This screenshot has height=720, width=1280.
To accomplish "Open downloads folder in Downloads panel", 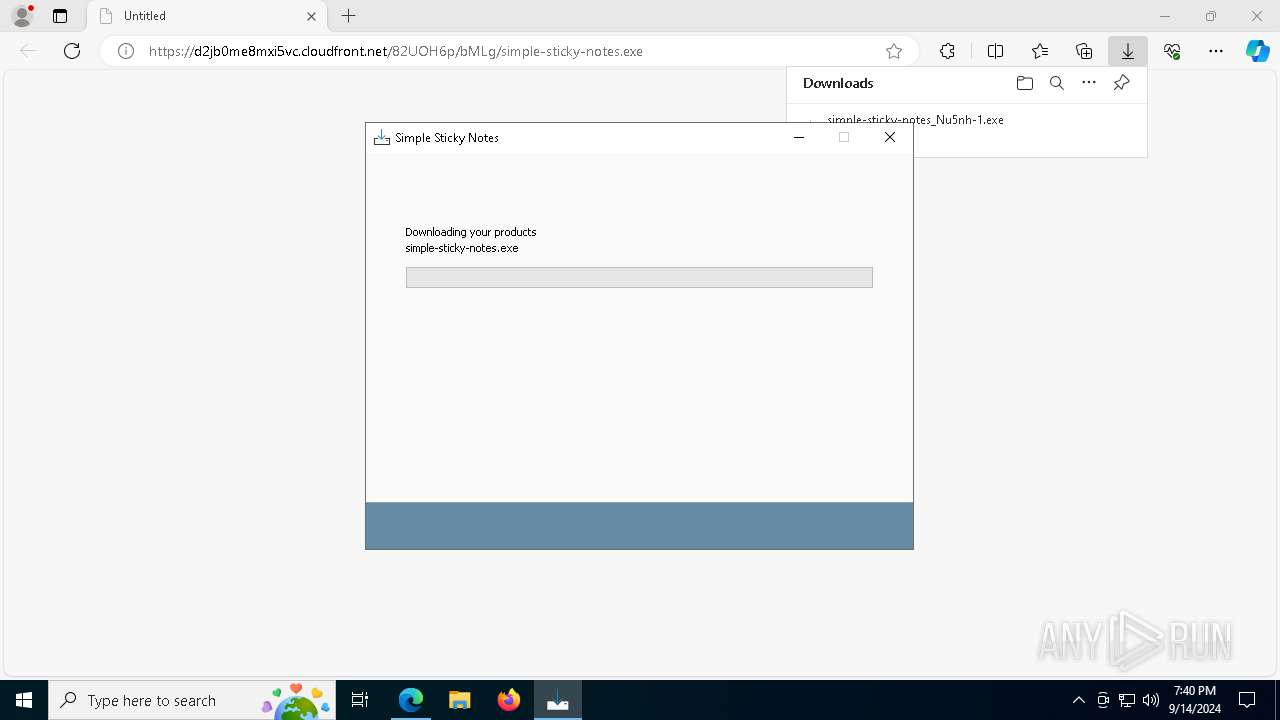I will pyautogui.click(x=1024, y=83).
